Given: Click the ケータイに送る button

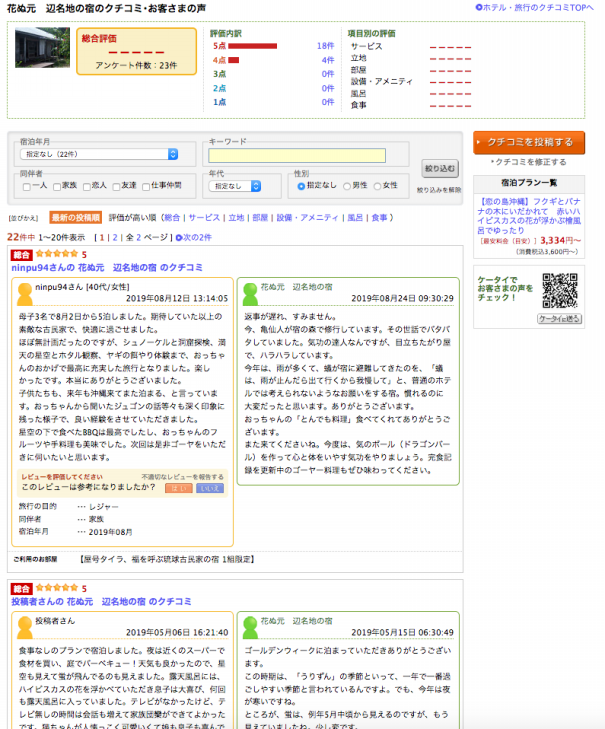Looking at the screenshot, I should click(x=558, y=318).
